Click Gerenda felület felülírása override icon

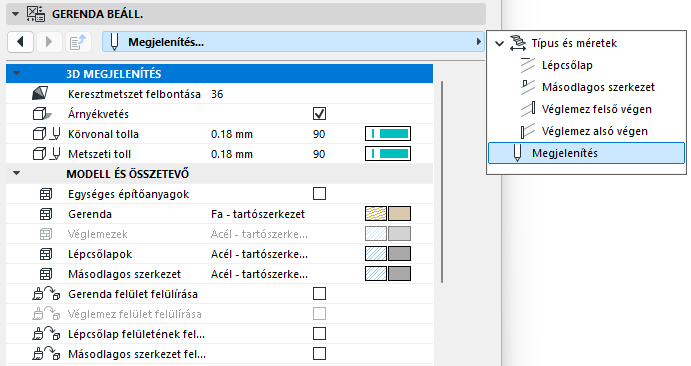(46, 294)
